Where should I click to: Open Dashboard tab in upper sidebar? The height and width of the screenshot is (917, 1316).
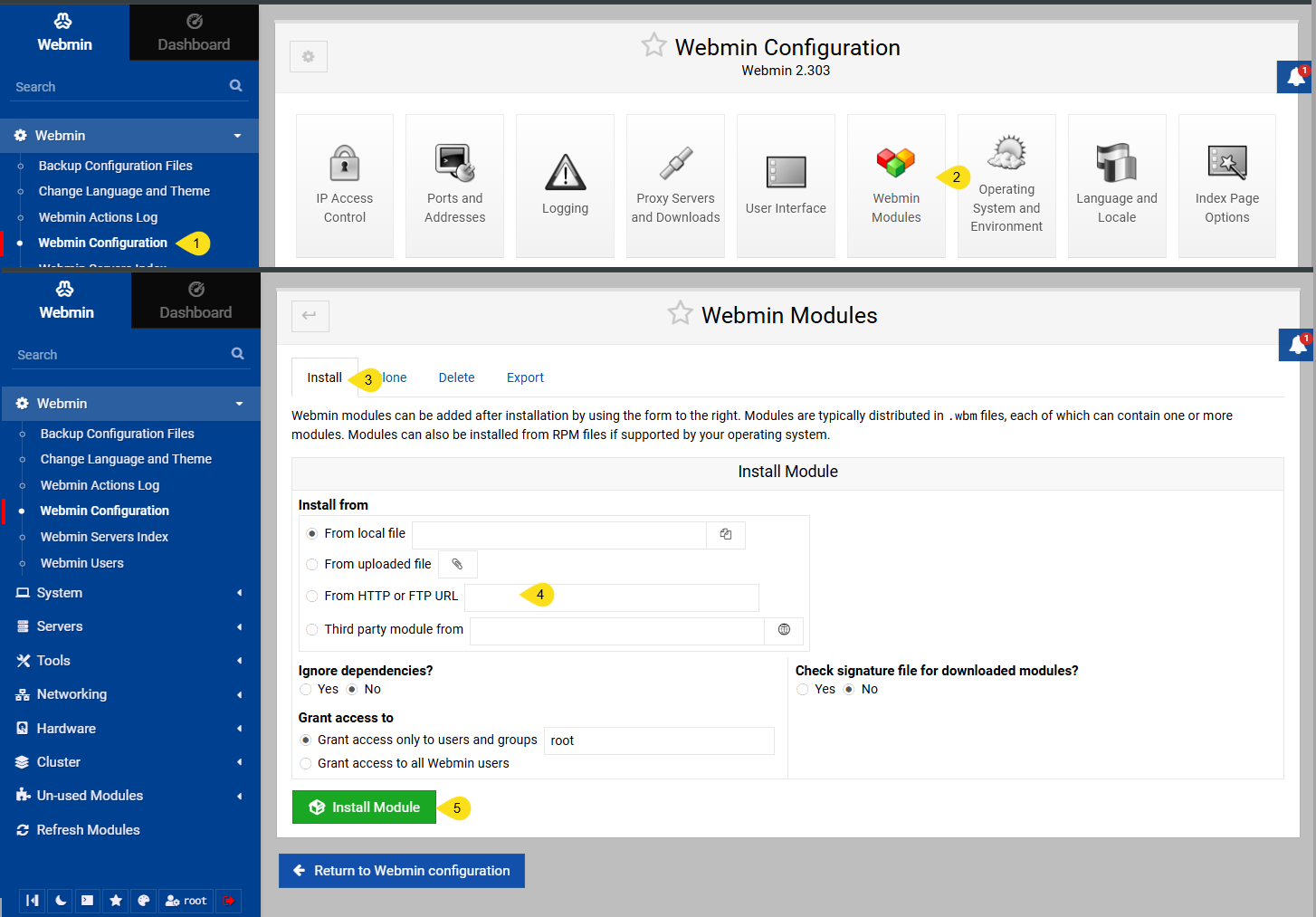click(x=194, y=33)
